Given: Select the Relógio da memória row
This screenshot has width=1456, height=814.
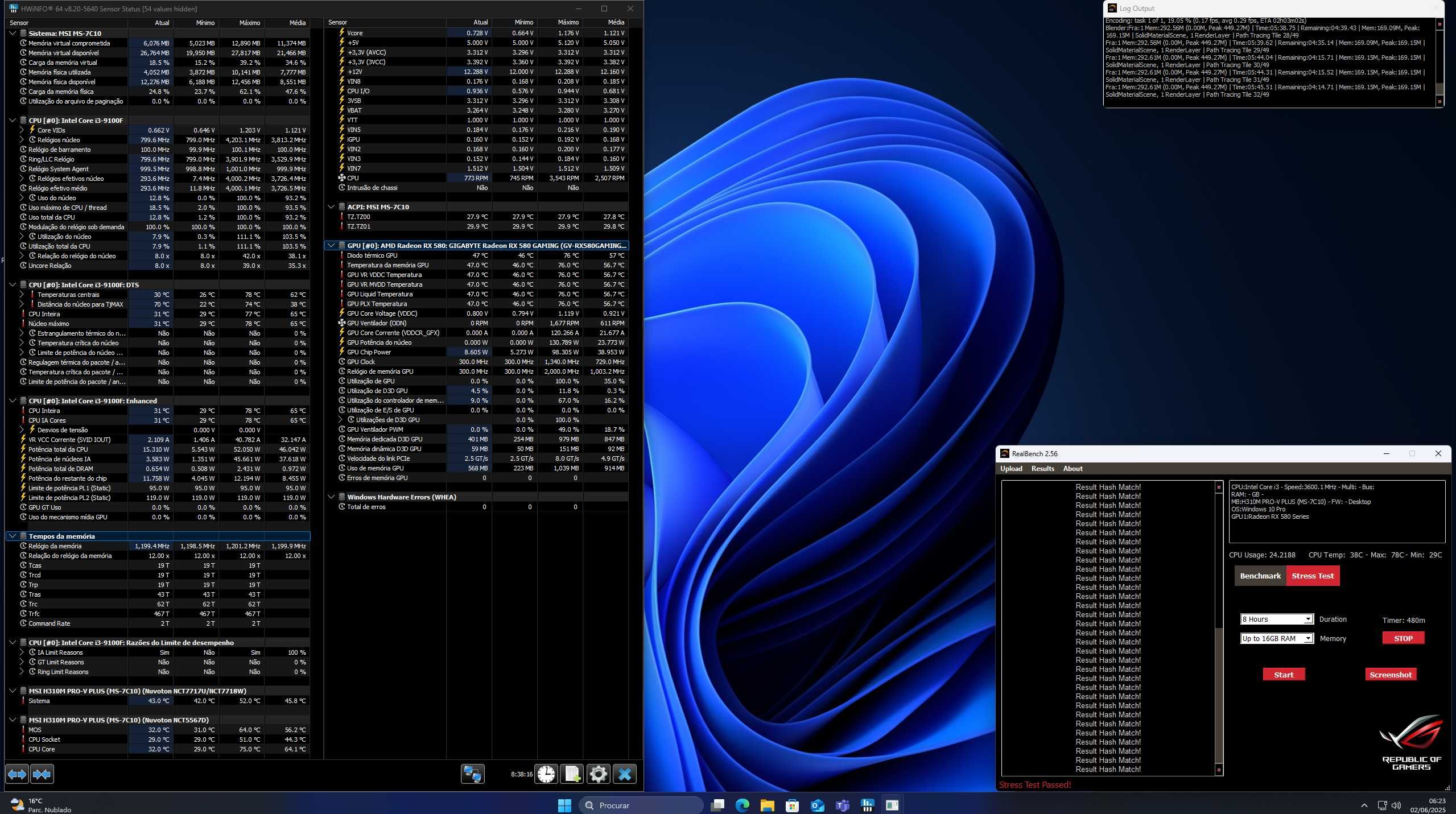Looking at the screenshot, I should point(158,546).
